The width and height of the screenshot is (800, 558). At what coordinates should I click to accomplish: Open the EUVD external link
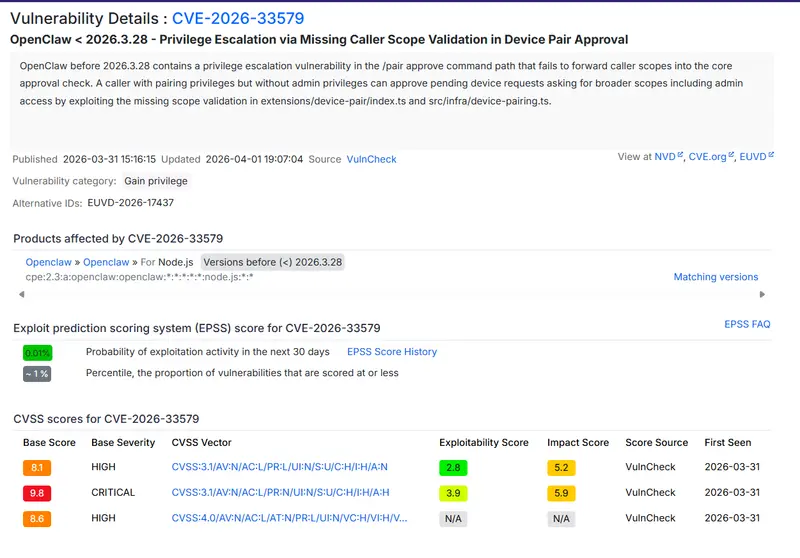coord(754,157)
